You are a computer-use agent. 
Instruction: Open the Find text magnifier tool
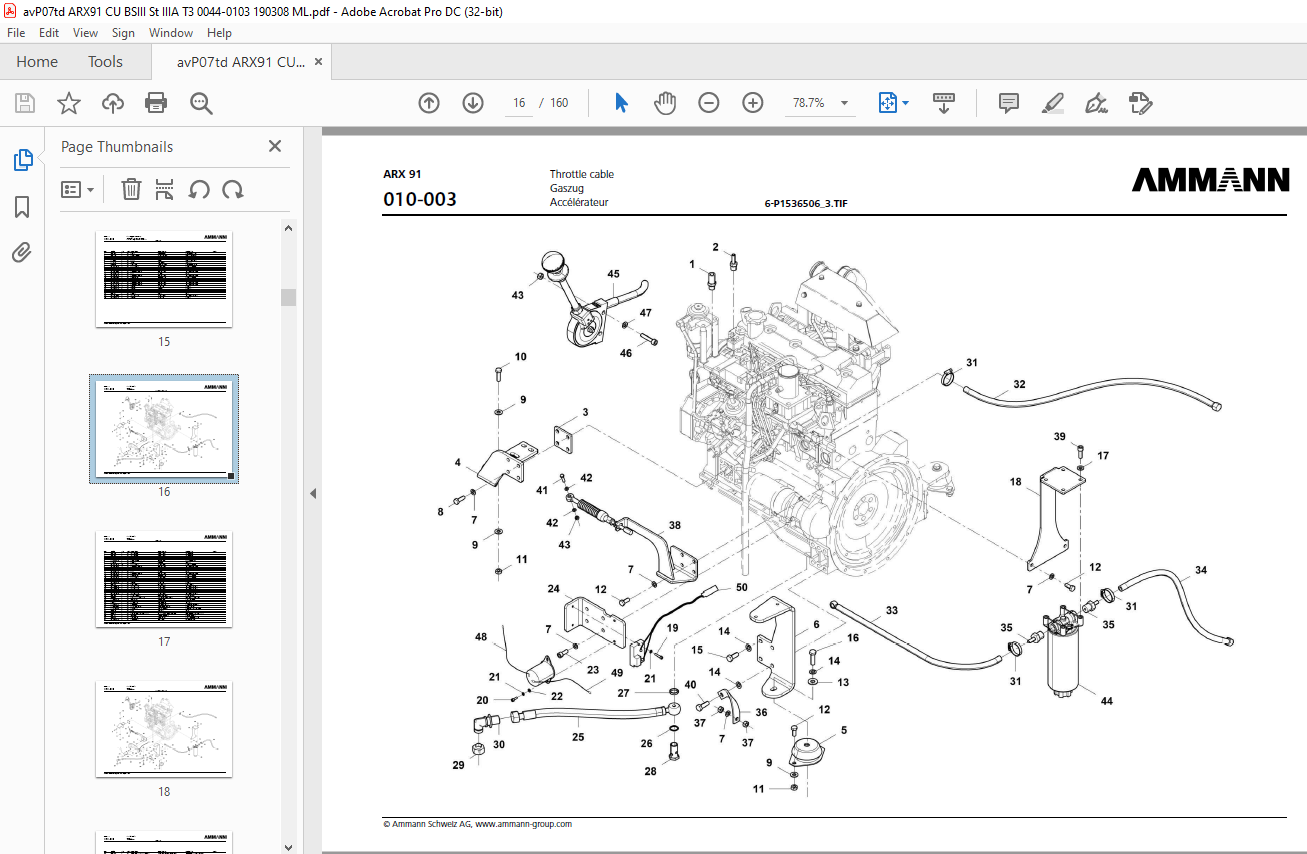pos(201,103)
